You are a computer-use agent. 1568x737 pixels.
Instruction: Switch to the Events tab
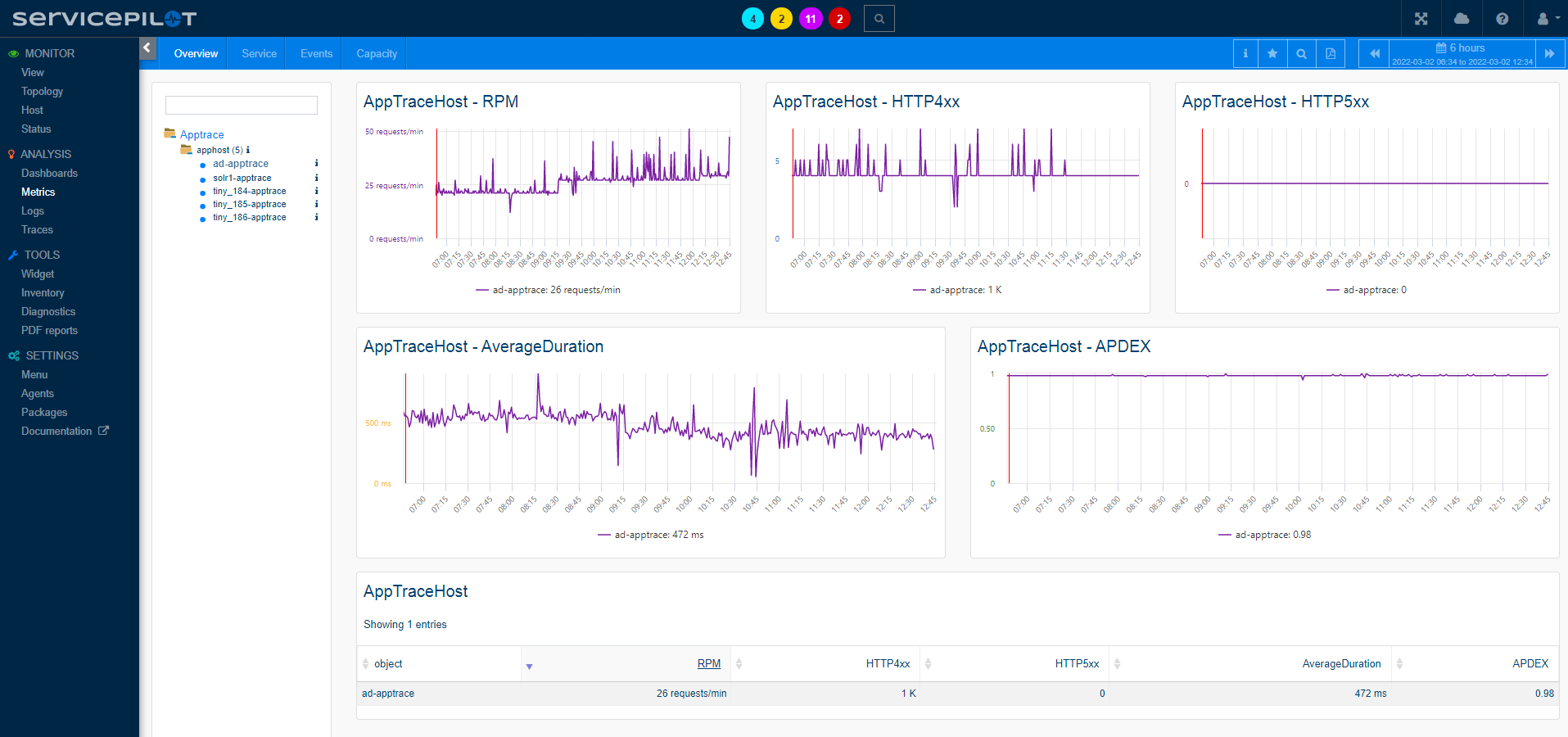(314, 53)
